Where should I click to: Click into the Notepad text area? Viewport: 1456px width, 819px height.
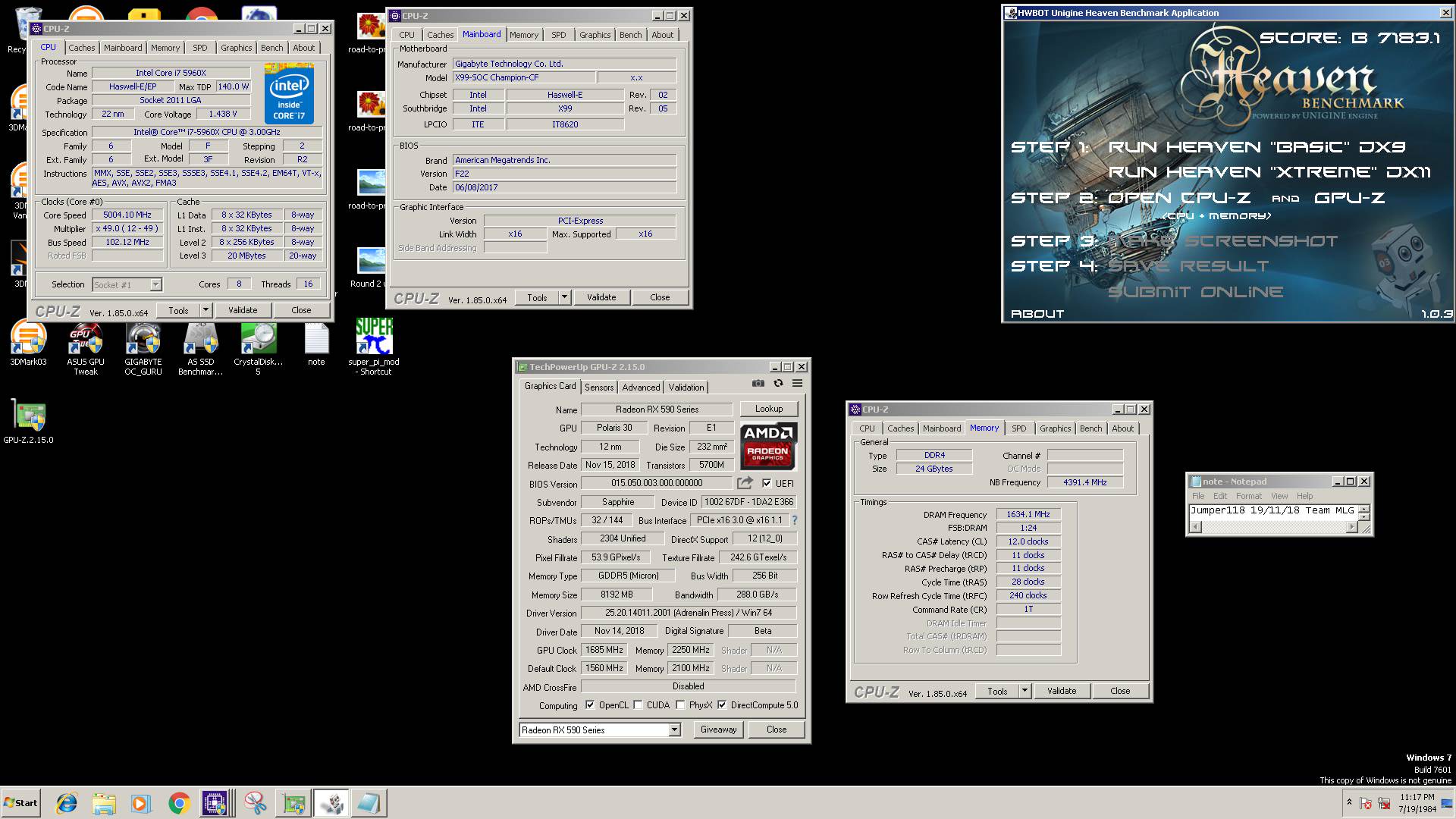point(1273,511)
